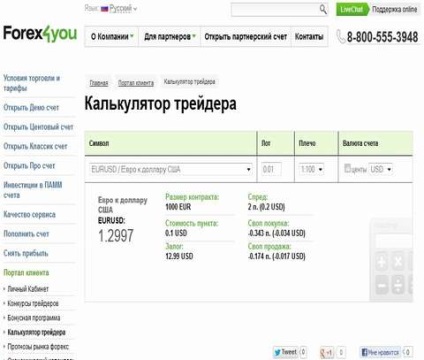This screenshot has width=424, height=360.
Task: Click pip value 0.1 USD
Action: (x=176, y=233)
